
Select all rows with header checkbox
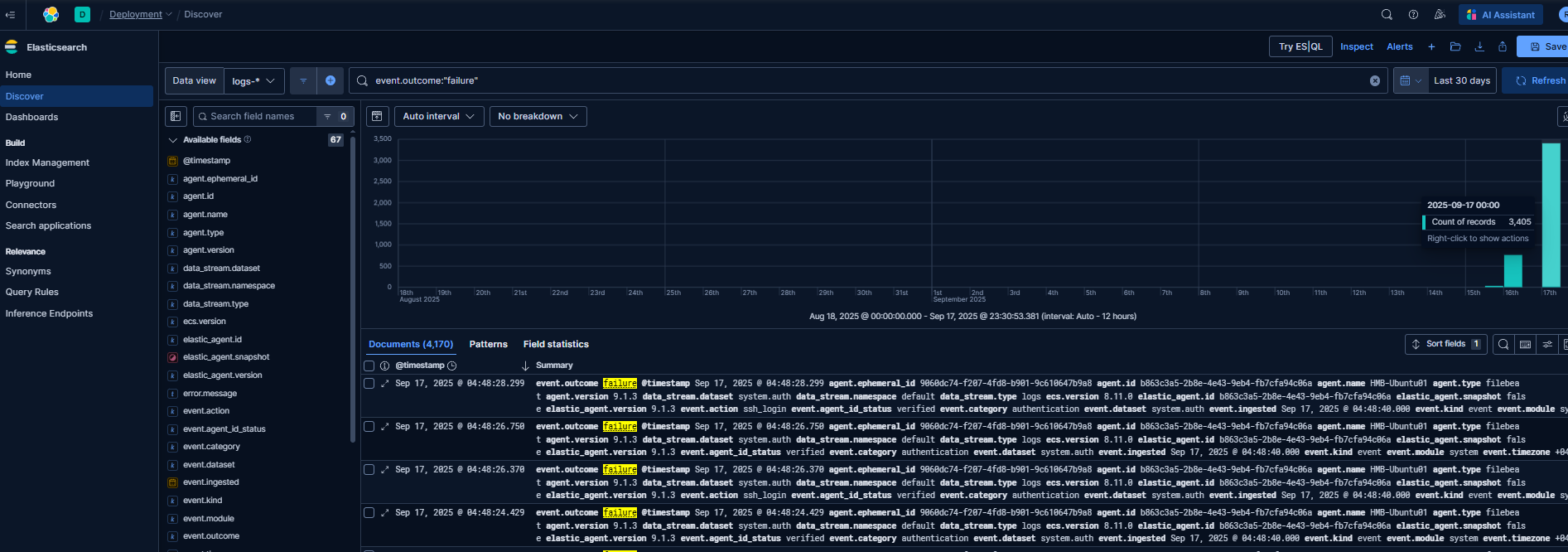tap(369, 366)
